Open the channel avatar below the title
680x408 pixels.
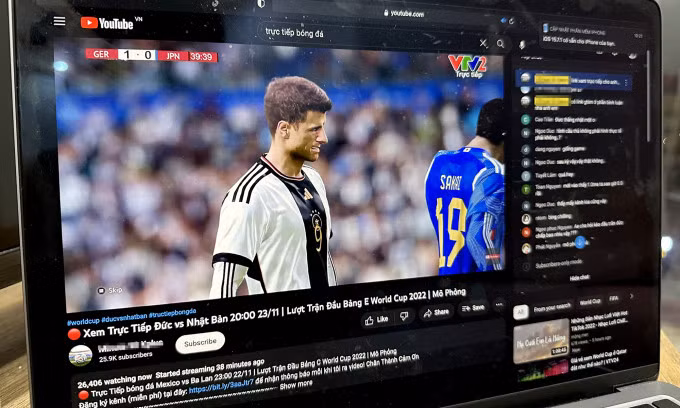pos(80,356)
